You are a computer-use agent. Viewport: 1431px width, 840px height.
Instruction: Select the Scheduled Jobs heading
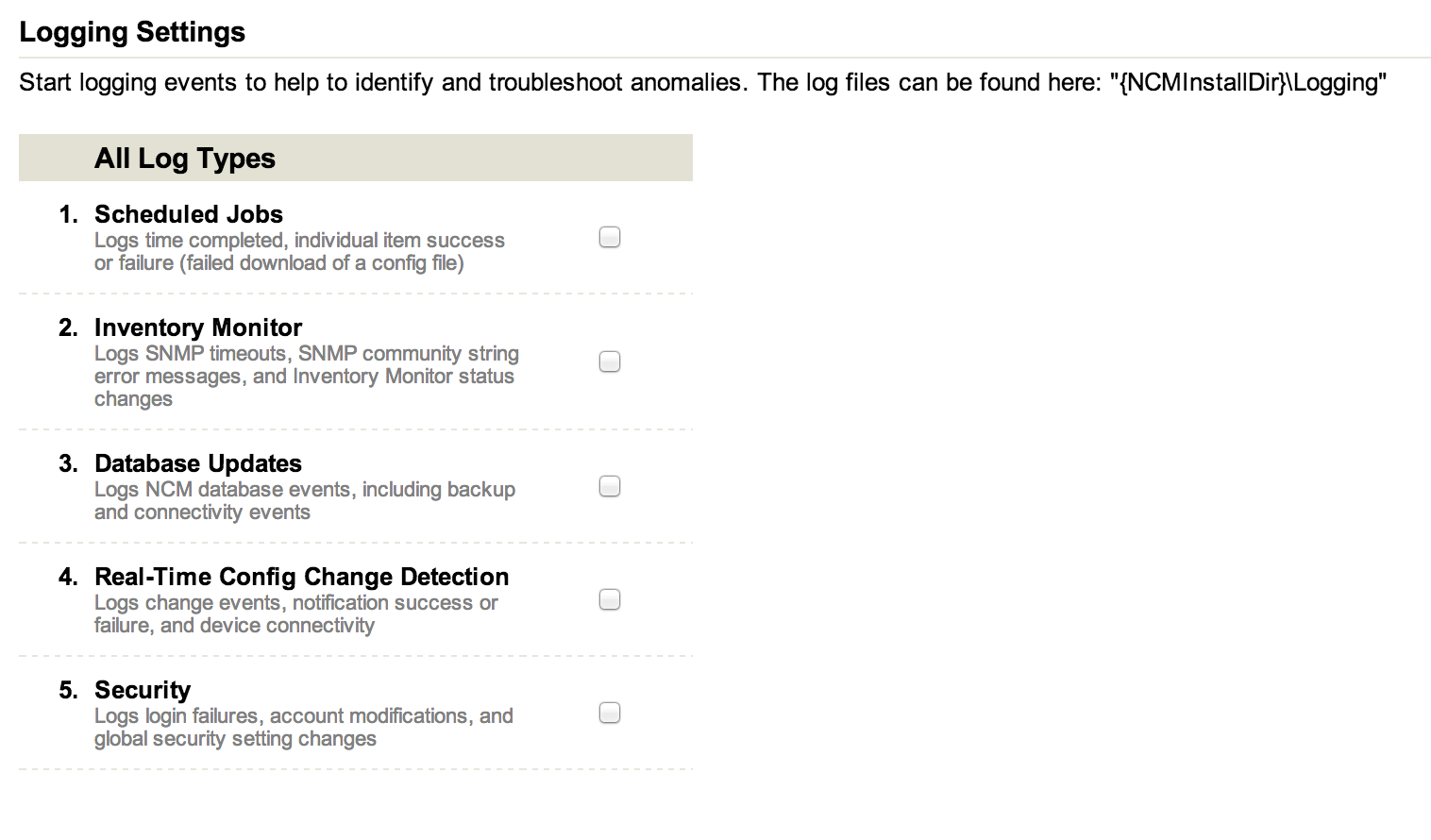189,214
